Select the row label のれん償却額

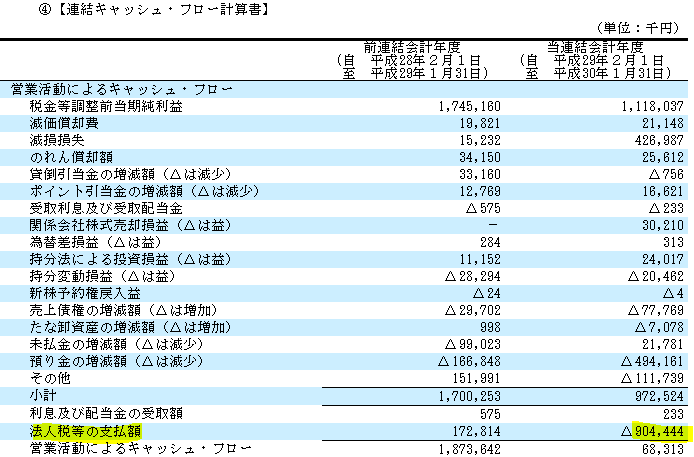tap(71, 157)
